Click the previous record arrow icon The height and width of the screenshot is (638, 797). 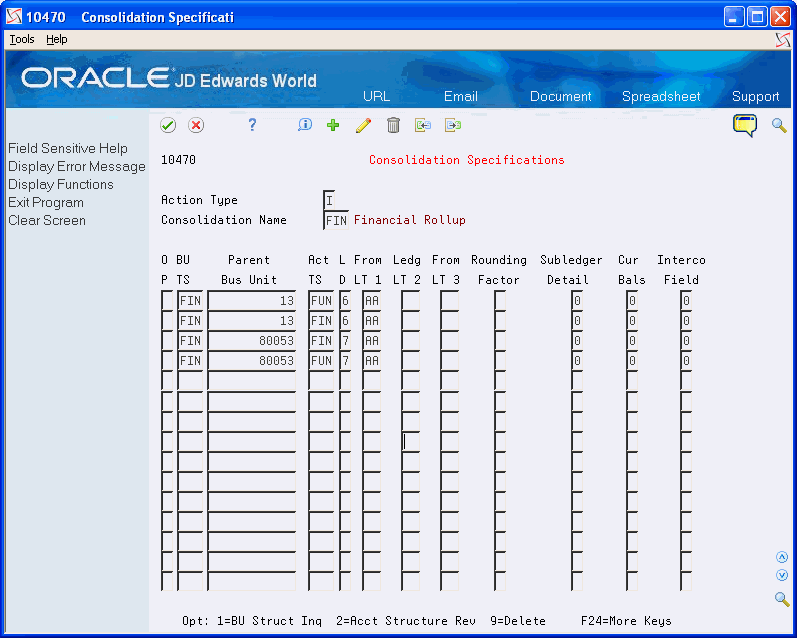tap(423, 125)
